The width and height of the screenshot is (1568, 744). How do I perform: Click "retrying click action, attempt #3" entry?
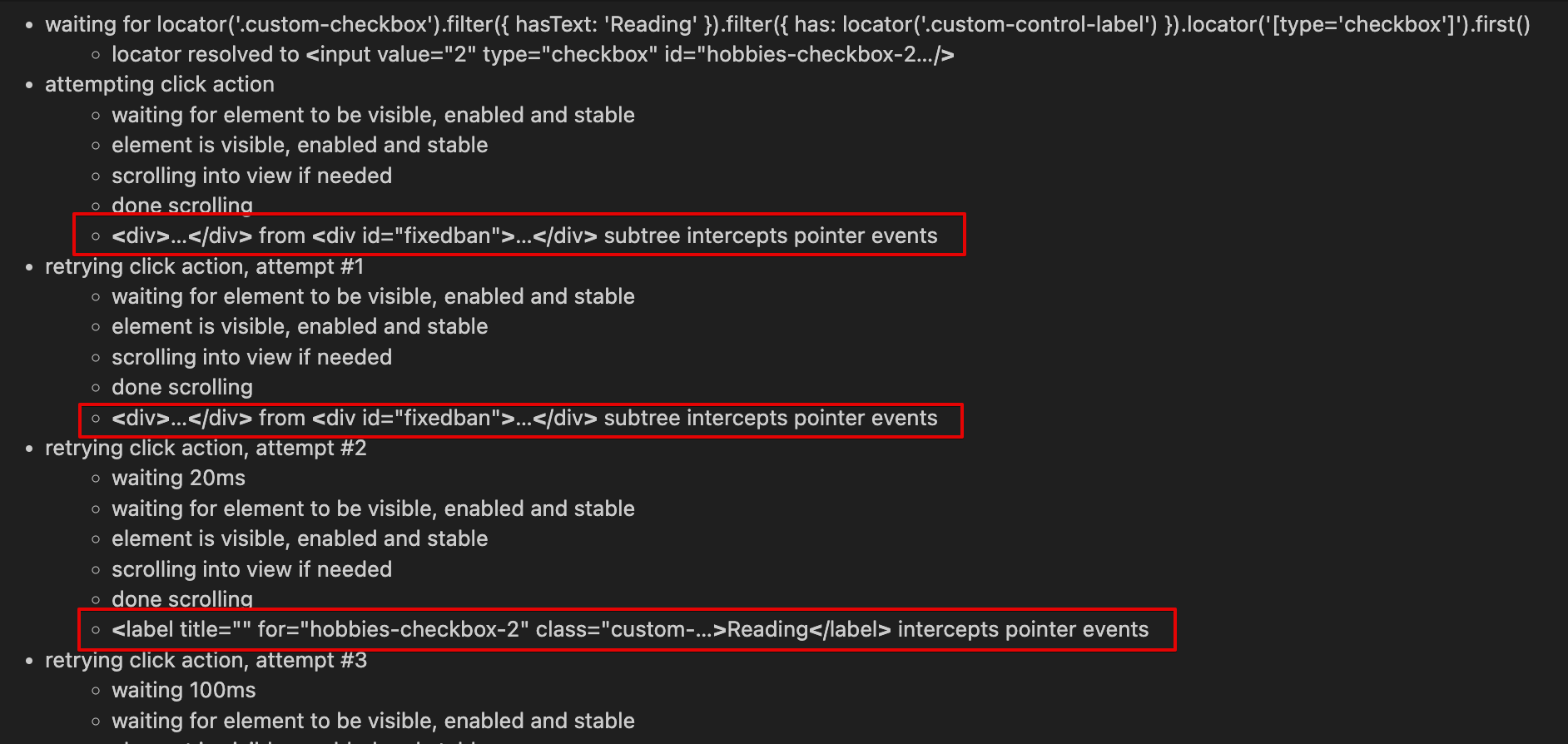click(x=206, y=660)
